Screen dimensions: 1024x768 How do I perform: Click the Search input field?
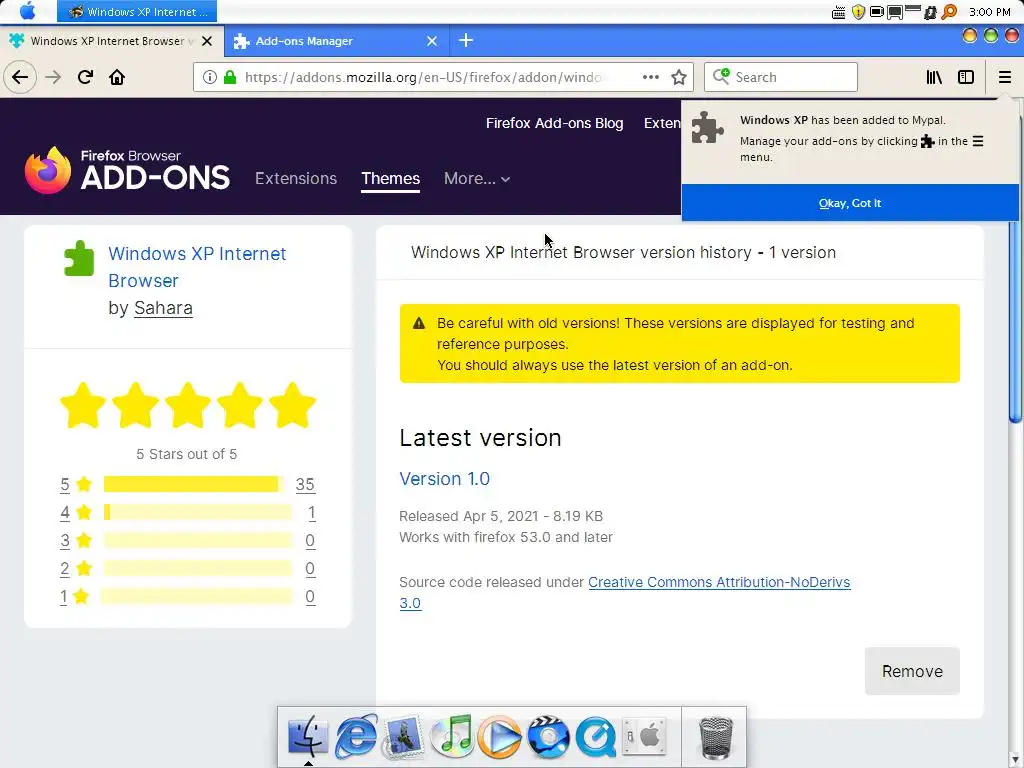[x=780, y=77]
